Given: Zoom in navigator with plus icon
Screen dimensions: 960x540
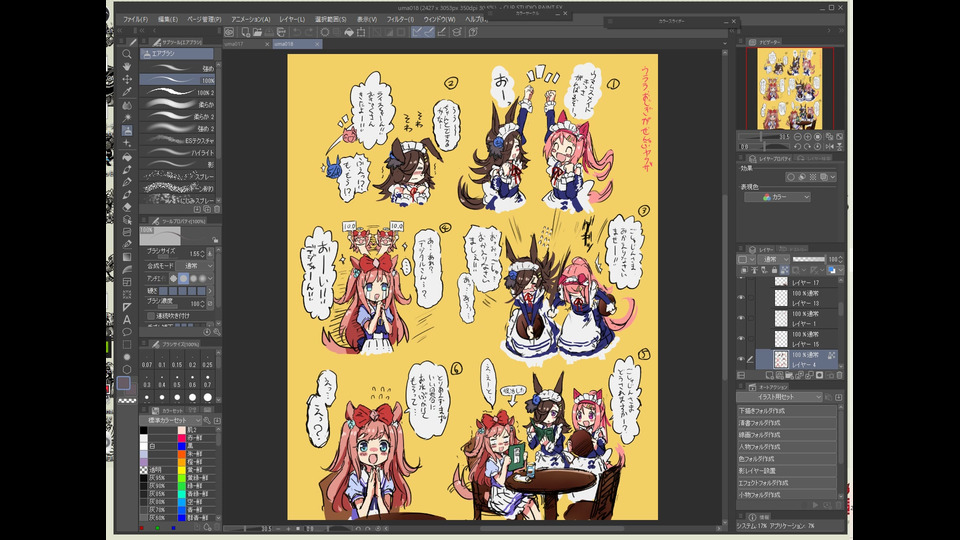Looking at the screenshot, I should pos(808,137).
